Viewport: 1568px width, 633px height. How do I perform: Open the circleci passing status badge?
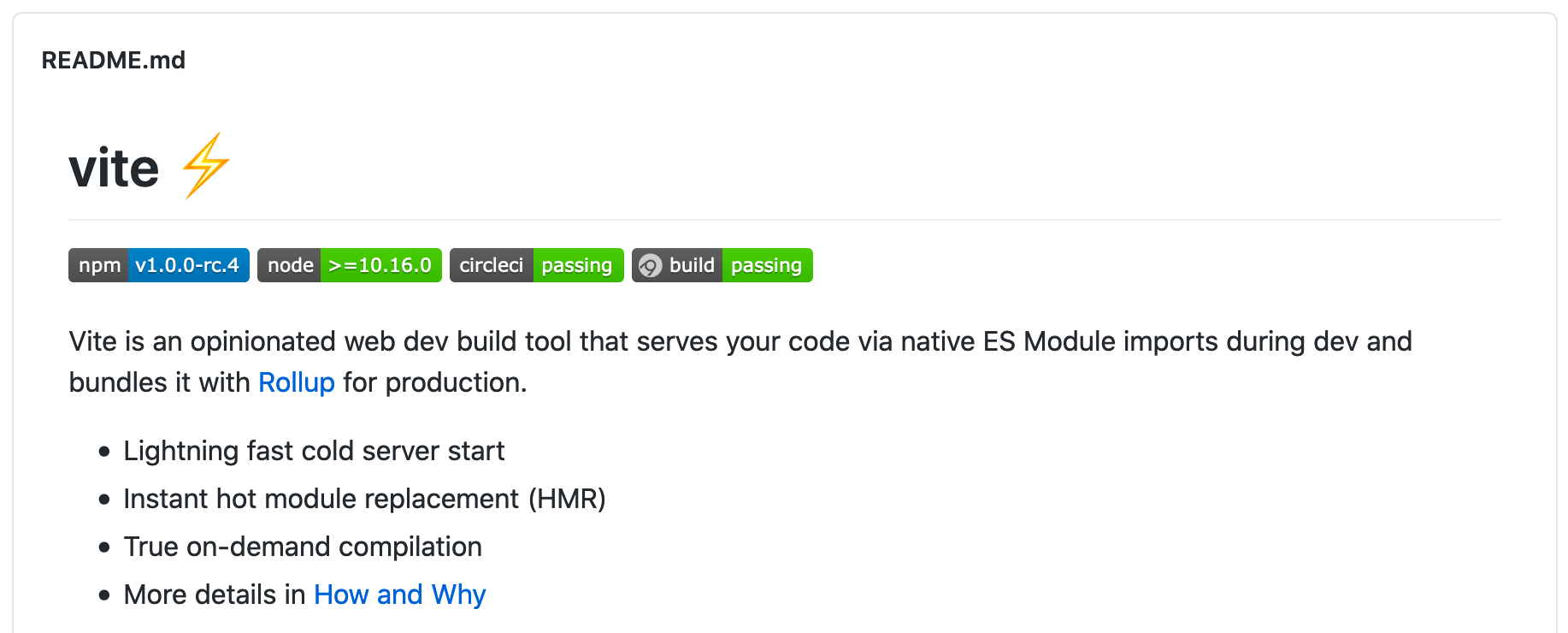tap(537, 265)
